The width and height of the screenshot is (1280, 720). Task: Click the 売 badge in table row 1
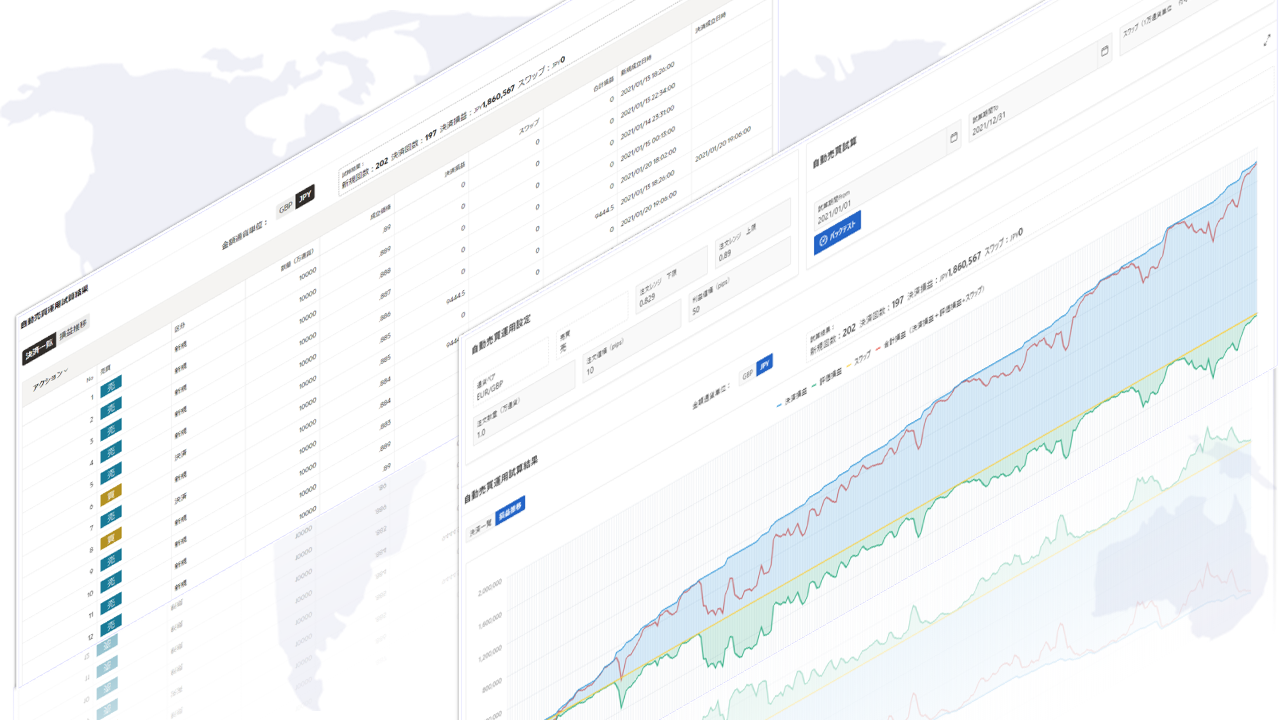111,386
